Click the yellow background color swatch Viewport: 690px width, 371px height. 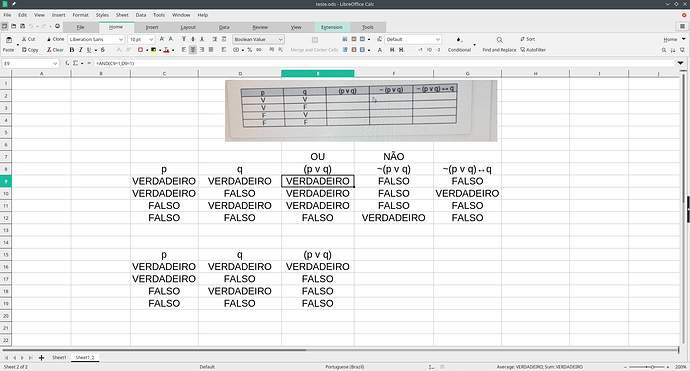[153, 50]
